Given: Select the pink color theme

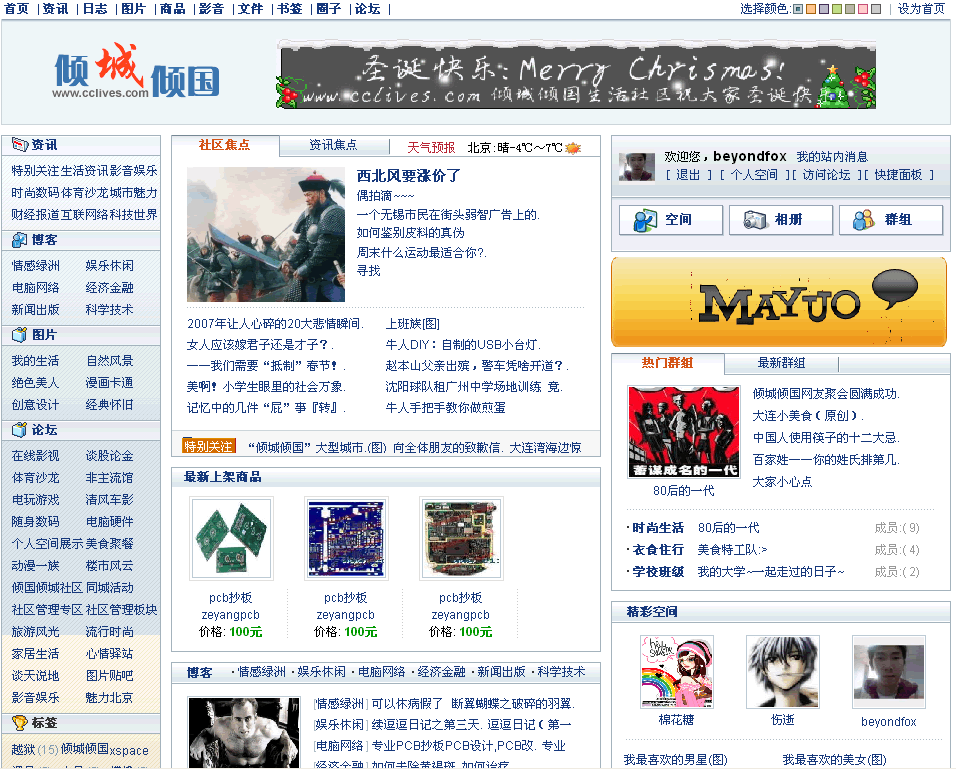Looking at the screenshot, I should [x=863, y=9].
